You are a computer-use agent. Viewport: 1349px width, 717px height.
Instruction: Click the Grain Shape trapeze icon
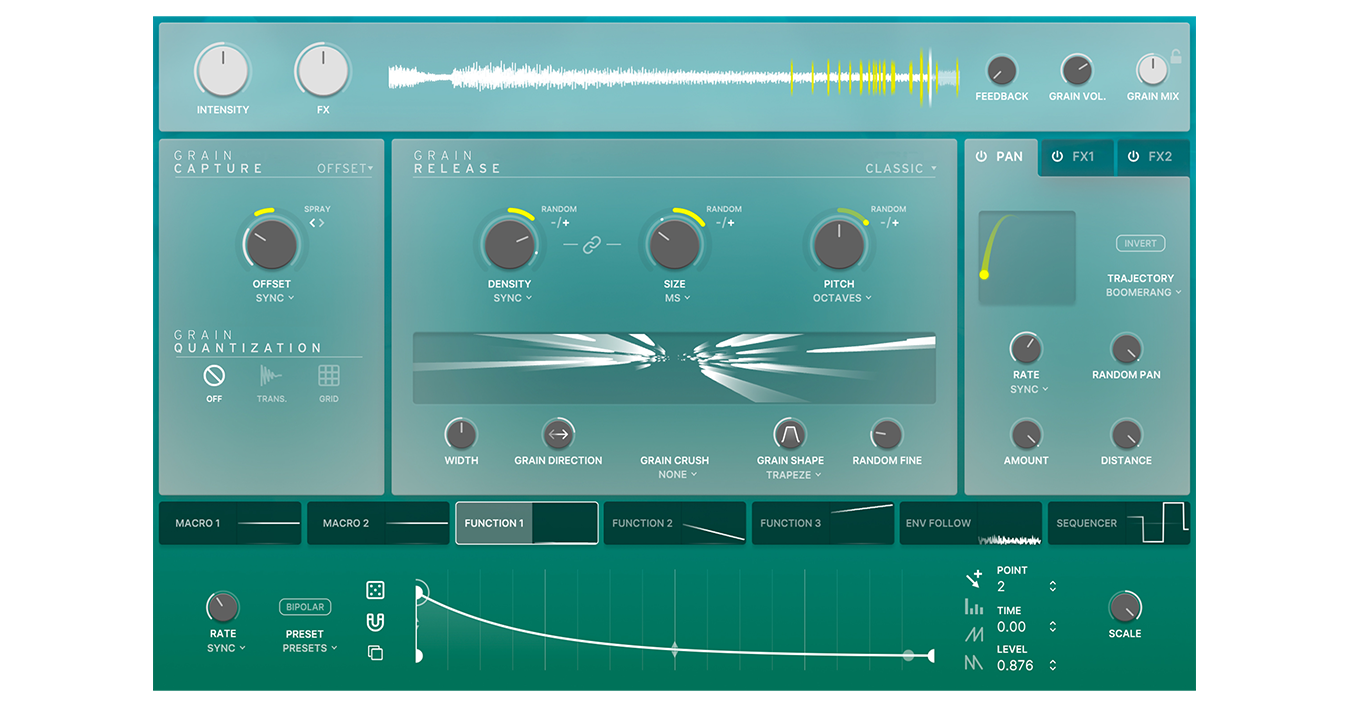pos(790,434)
